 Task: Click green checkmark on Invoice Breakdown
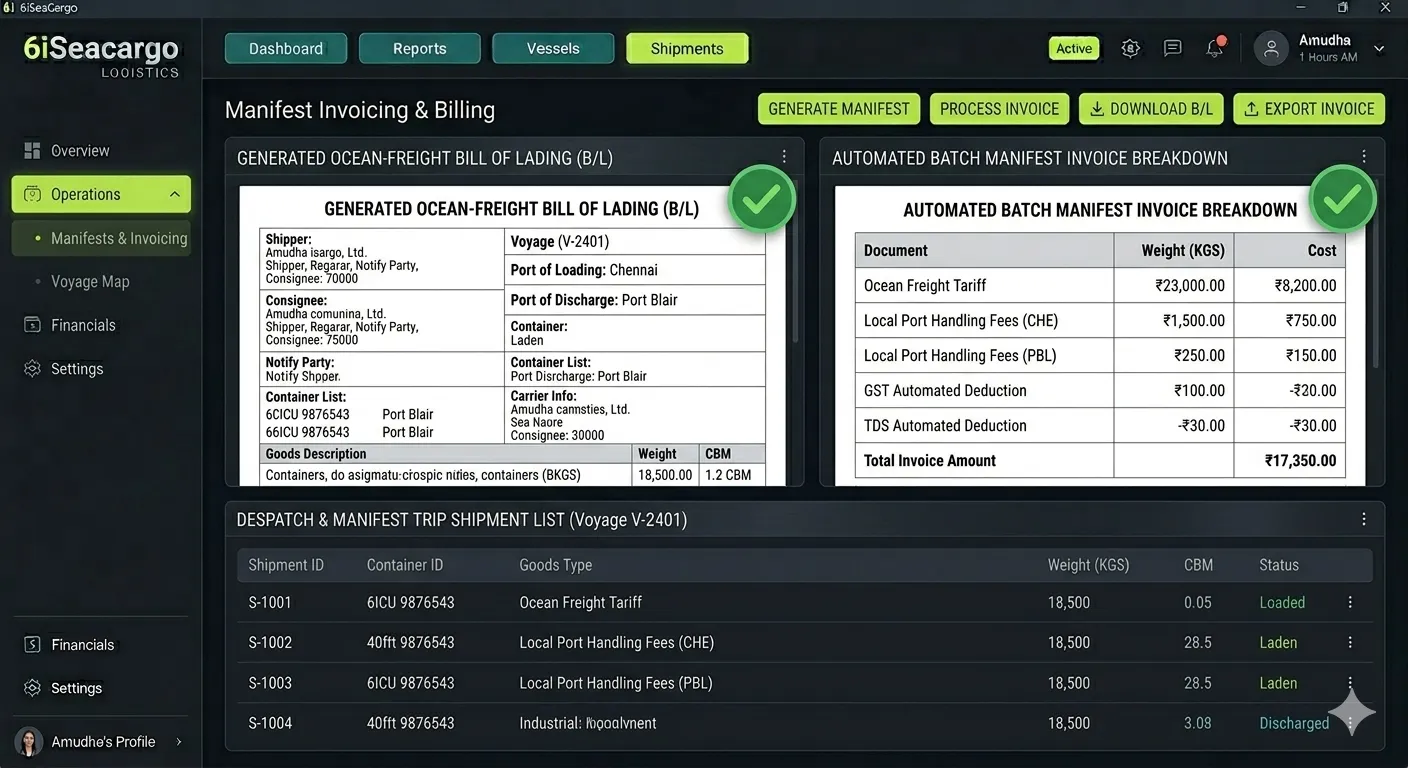[1342, 199]
